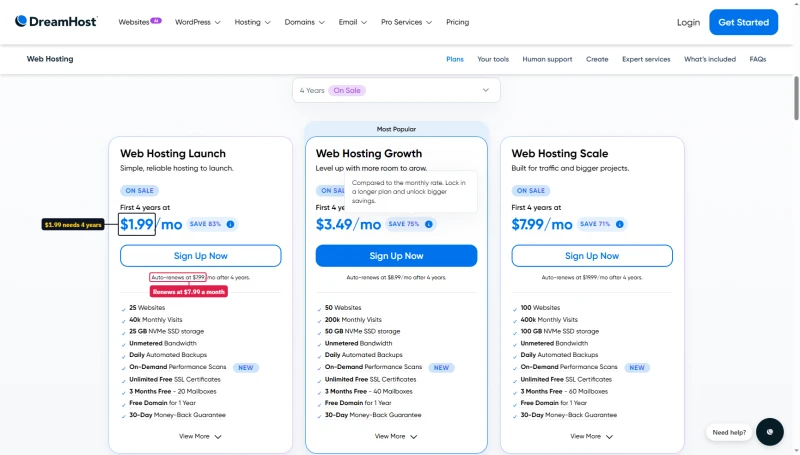The width and height of the screenshot is (800, 455).
Task: Click the Login link
Action: (688, 22)
